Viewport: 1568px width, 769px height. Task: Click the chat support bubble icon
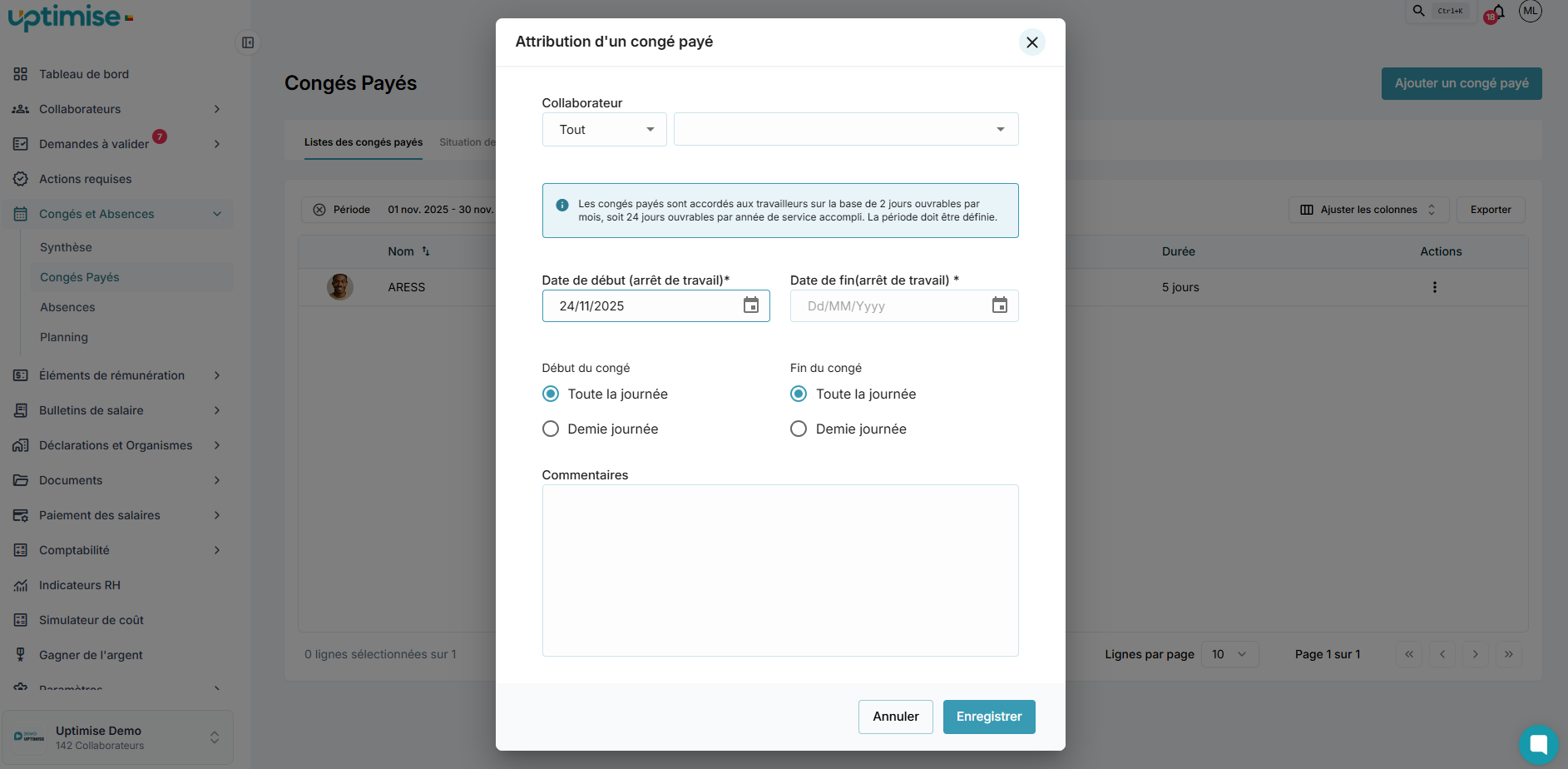pyautogui.click(x=1537, y=744)
